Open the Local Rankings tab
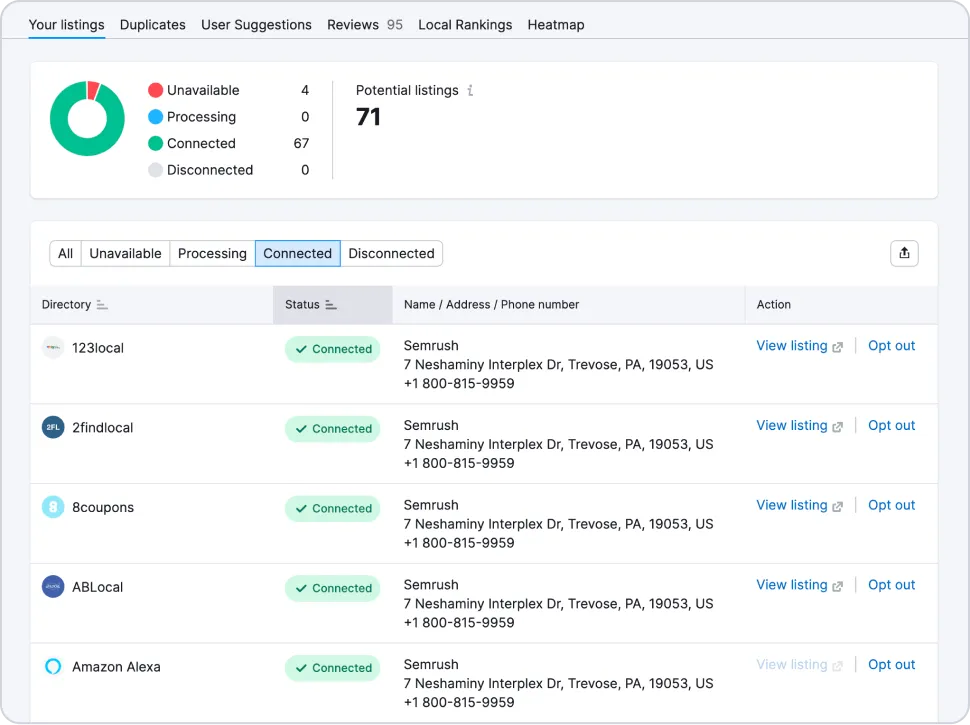 point(465,25)
